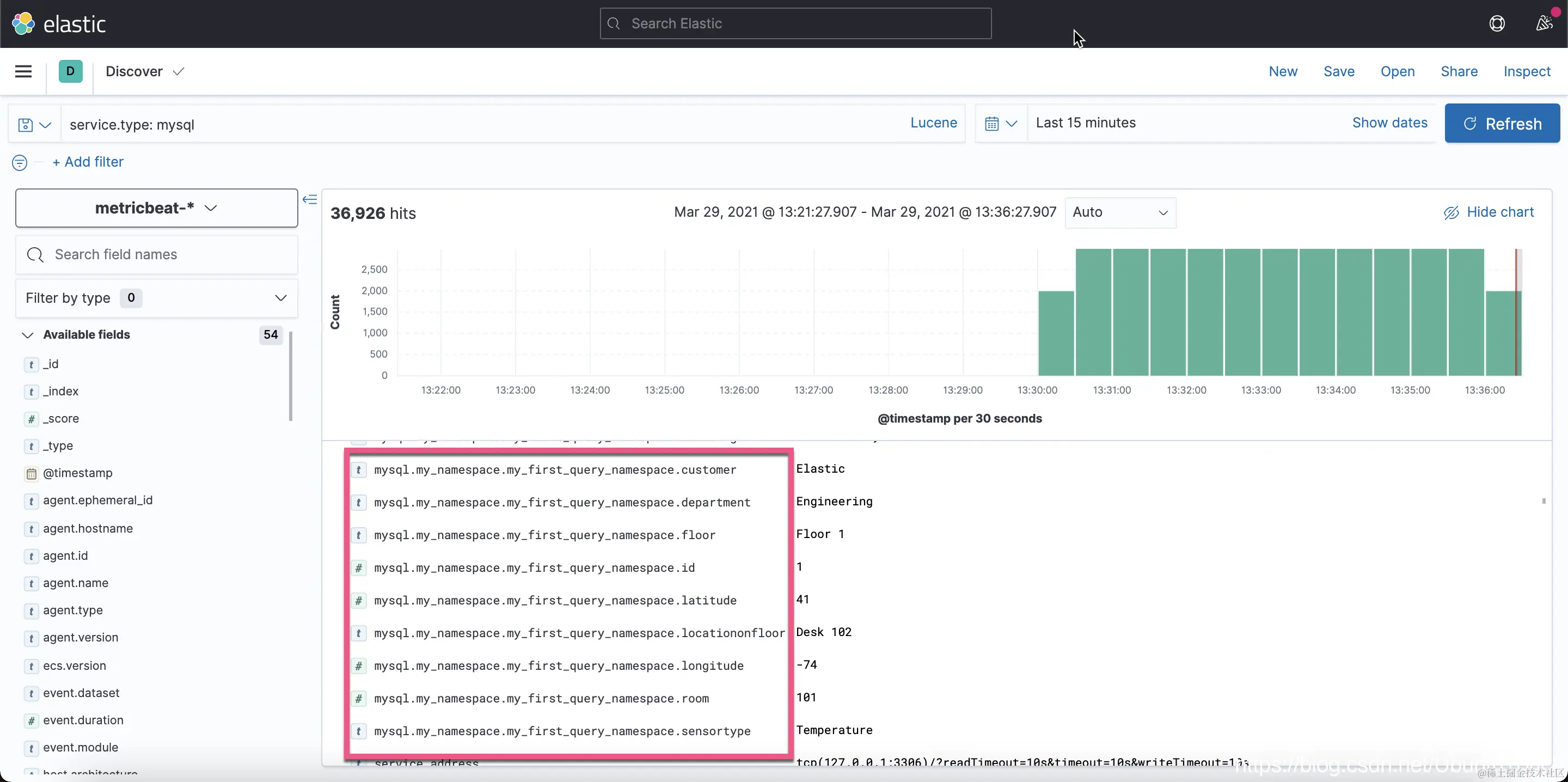Click the Share menu item
This screenshot has width=1568, height=782.
[1459, 71]
